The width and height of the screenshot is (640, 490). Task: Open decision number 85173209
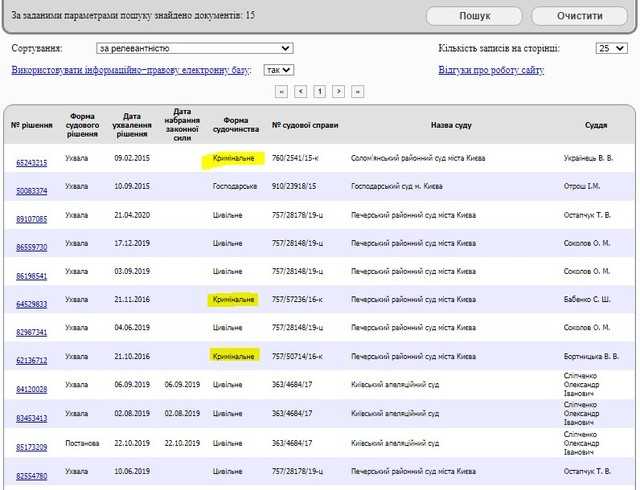[x=31, y=446]
